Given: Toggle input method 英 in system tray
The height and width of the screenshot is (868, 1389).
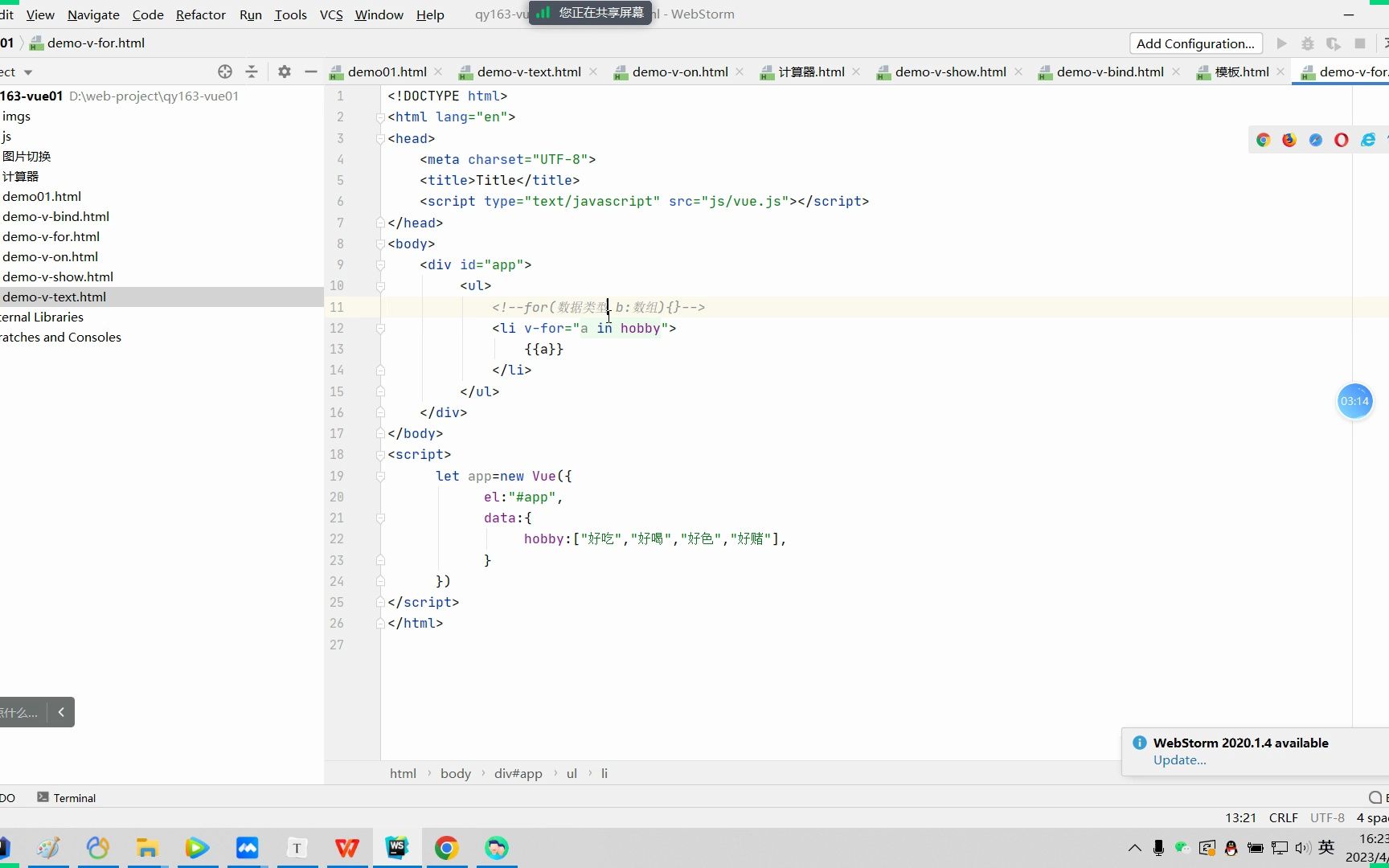Looking at the screenshot, I should tap(1326, 847).
